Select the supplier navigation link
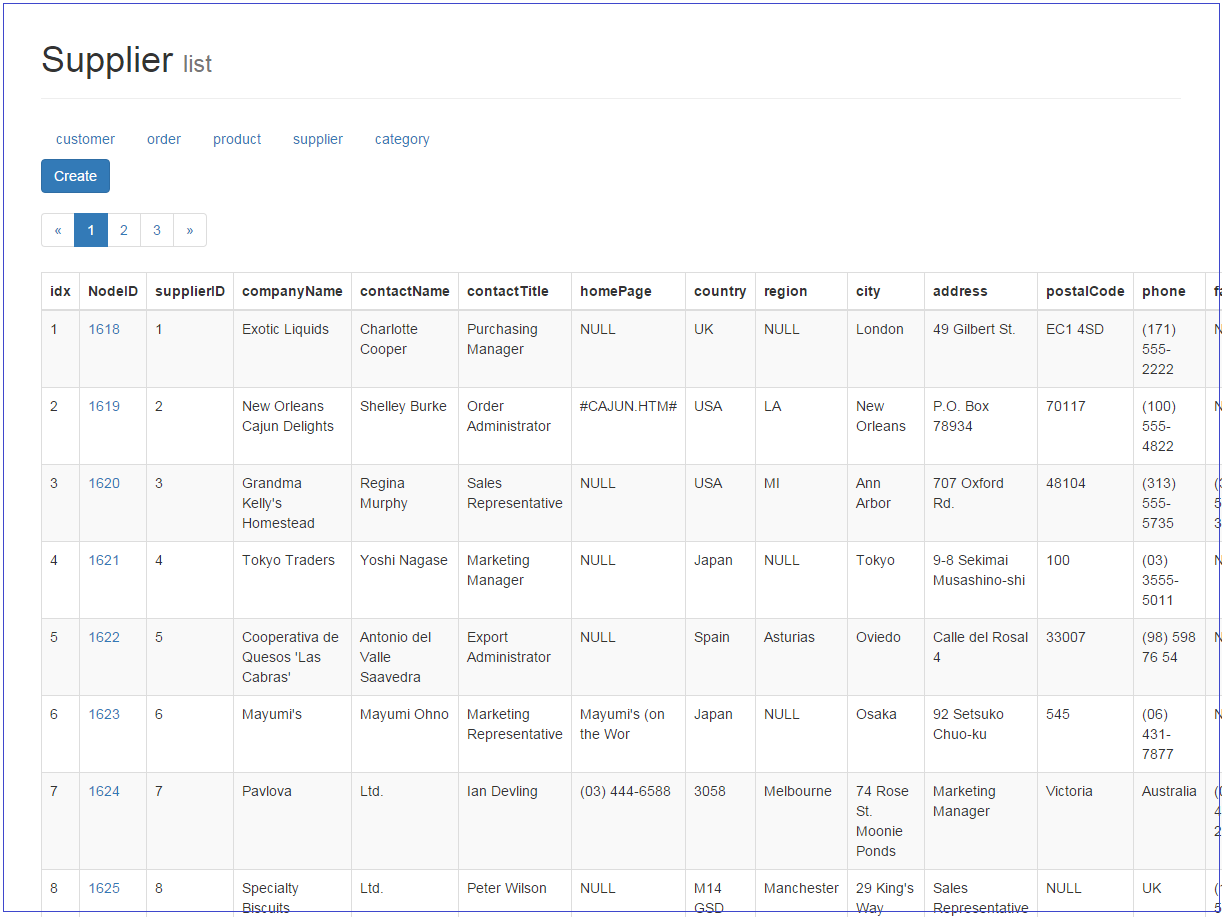1222x917 pixels. (x=317, y=139)
